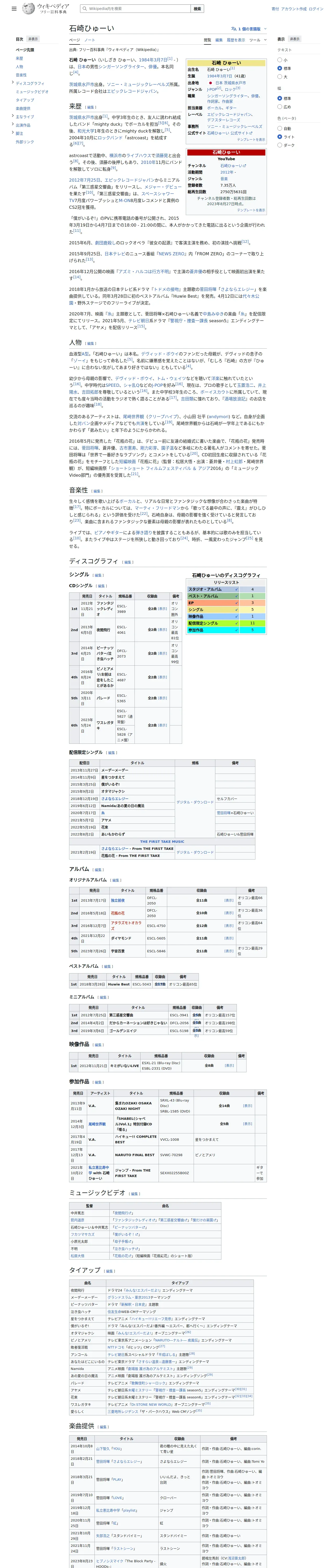Click the arrow icon in 参加作品 row
The width and height of the screenshot is (336, 1568).
(x=237, y=630)
